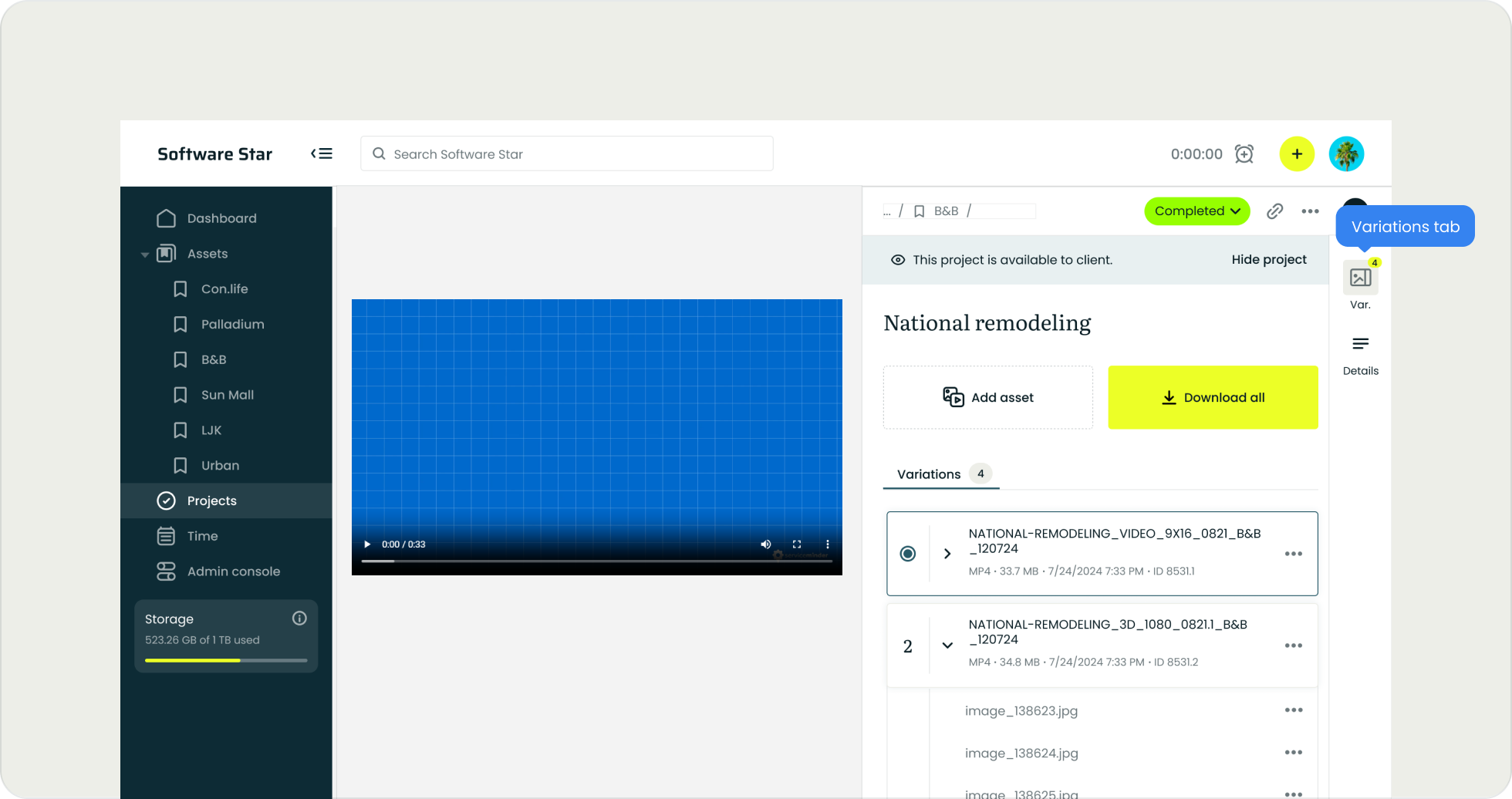Image resolution: width=1512 pixels, height=799 pixels.
Task: Expand the 9X16 video variation chevron
Action: click(947, 554)
